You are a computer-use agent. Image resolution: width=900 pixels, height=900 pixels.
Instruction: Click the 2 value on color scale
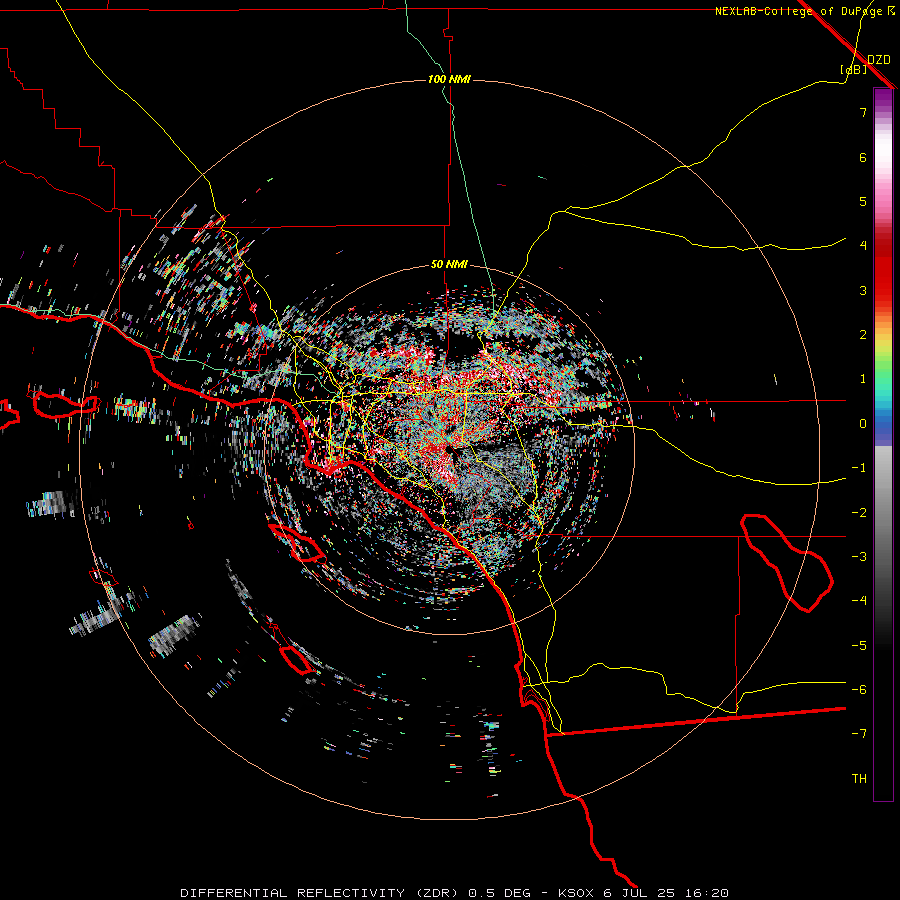[x=863, y=335]
